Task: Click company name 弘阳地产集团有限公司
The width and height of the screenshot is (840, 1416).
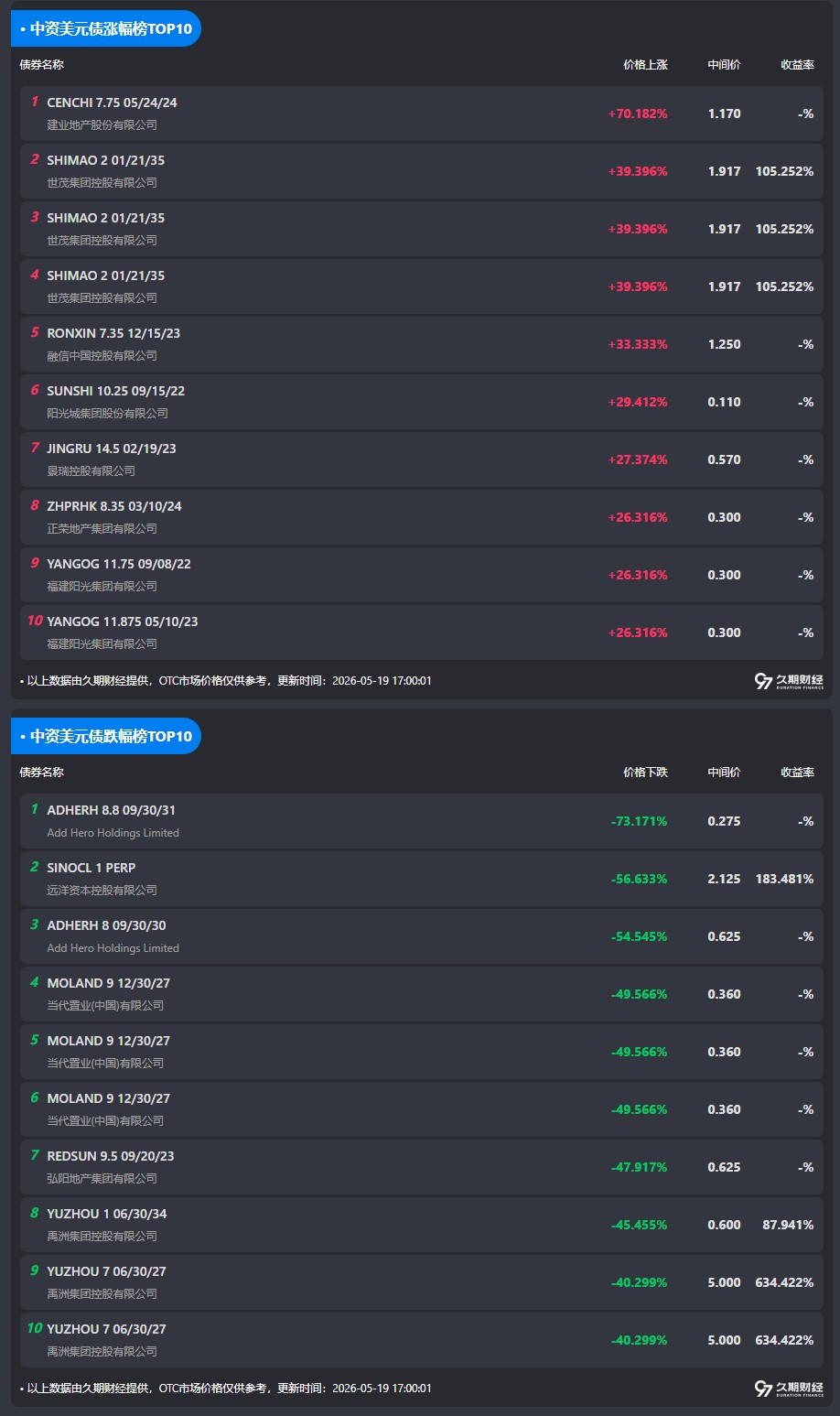Action: click(x=102, y=1179)
